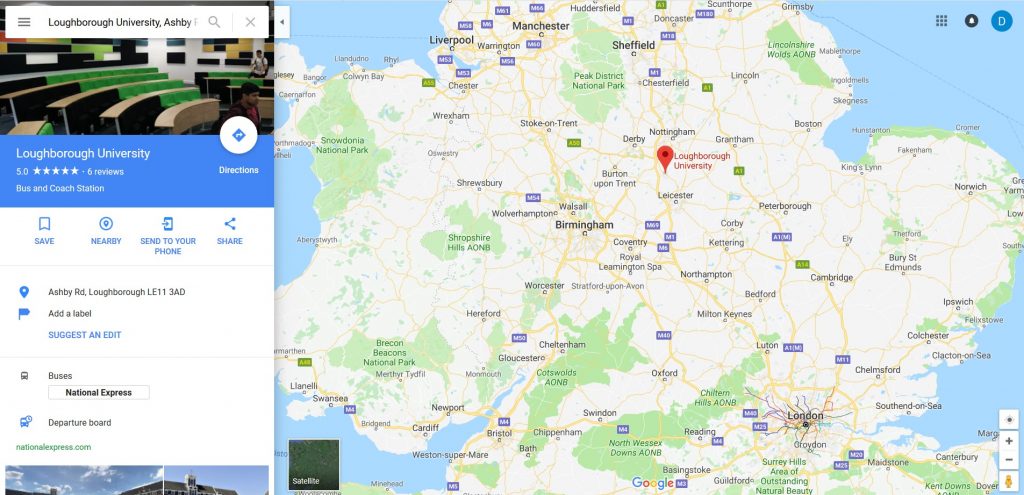The image size is (1024, 495).
Task: Clear the search with the X icon
Action: (250, 22)
